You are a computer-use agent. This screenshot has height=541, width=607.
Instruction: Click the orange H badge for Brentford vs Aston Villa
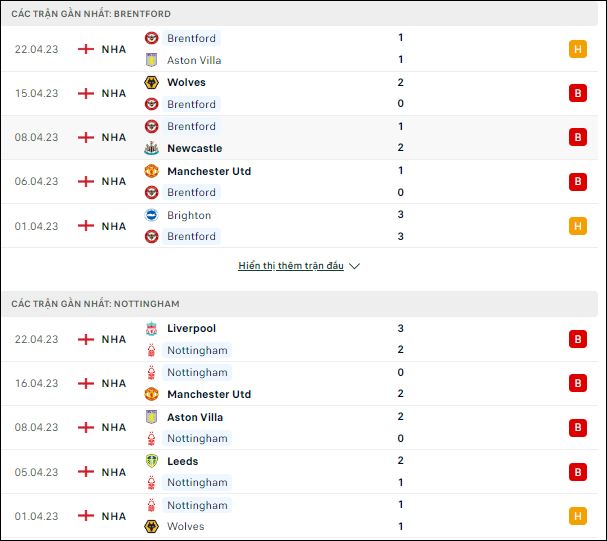[578, 49]
